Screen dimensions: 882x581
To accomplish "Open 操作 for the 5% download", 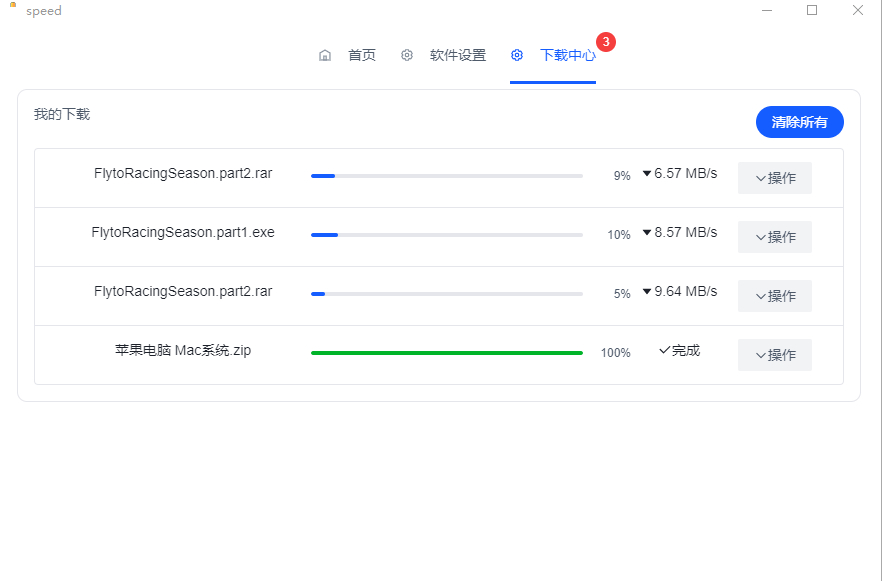I will tap(774, 295).
